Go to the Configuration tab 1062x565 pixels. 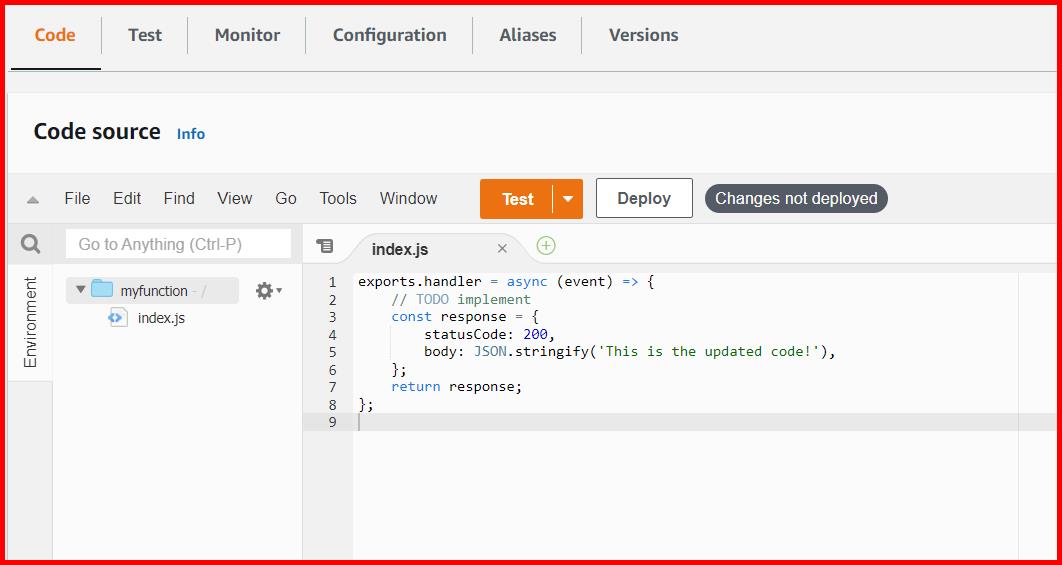(x=389, y=35)
